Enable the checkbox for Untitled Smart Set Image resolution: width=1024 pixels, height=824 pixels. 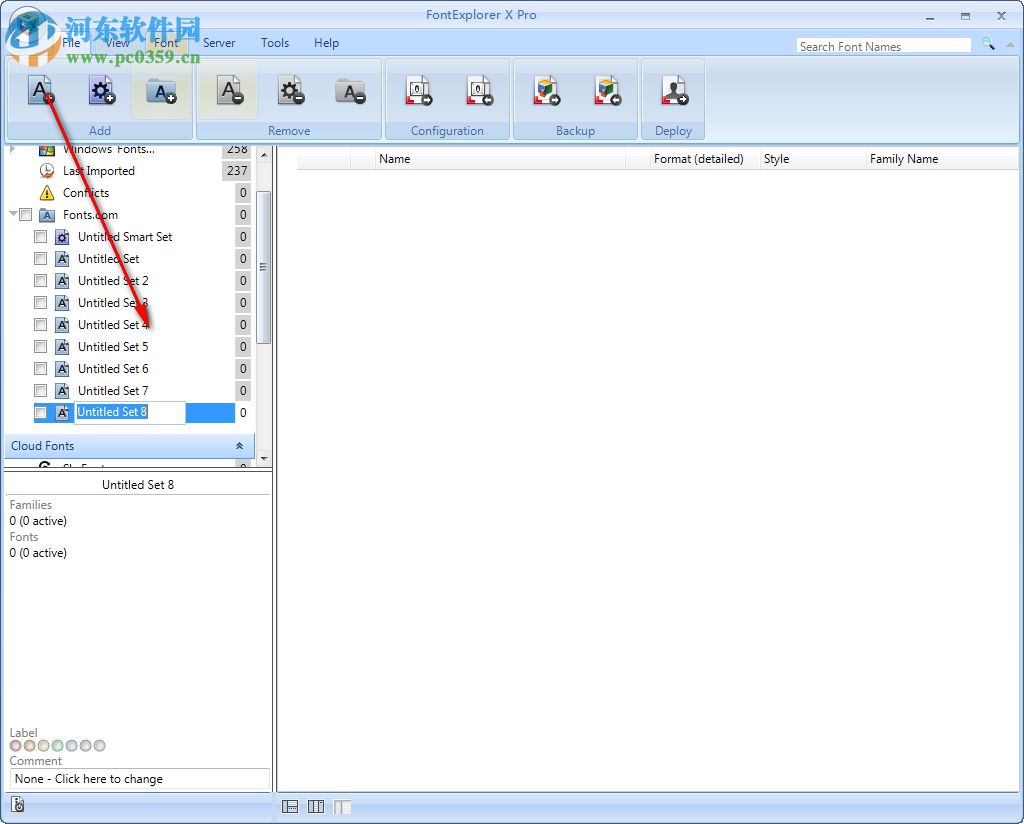[40, 236]
